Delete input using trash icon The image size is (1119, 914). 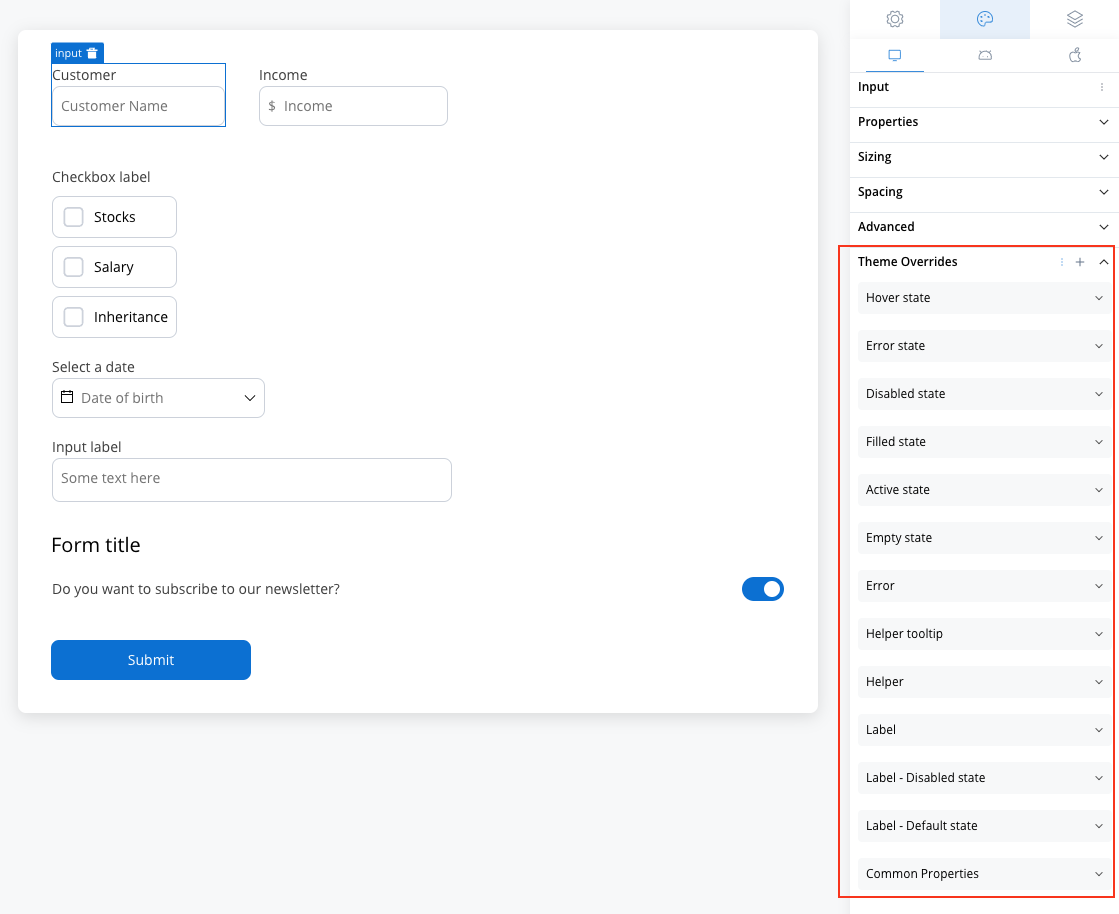click(92, 54)
